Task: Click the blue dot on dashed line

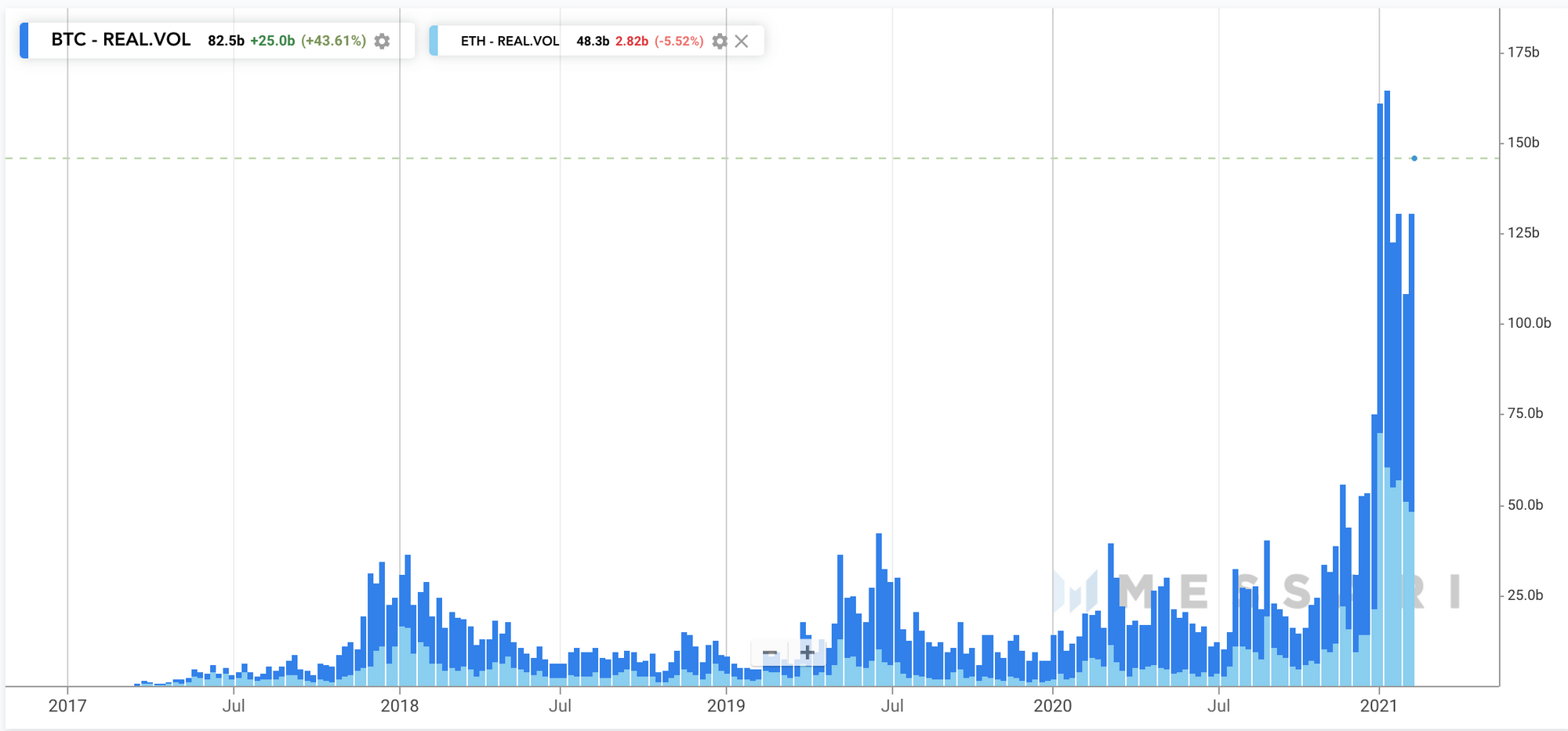Action: (1414, 158)
